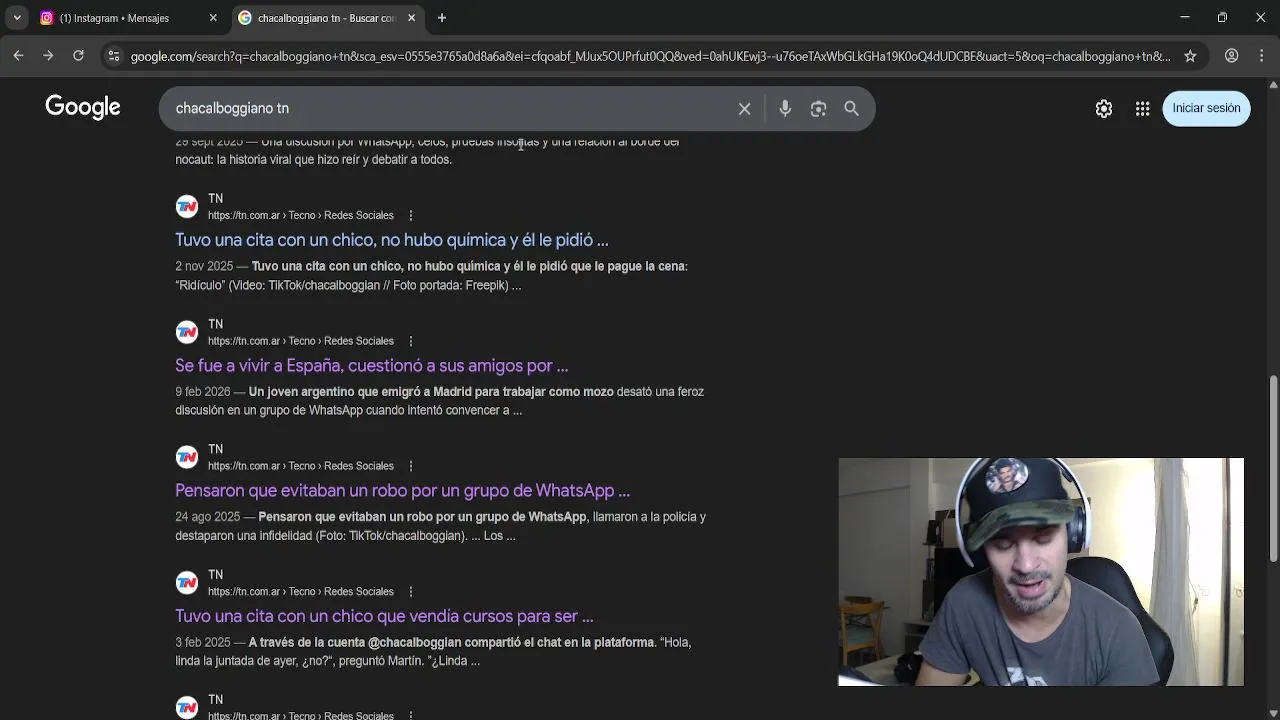Click TN favicon above the 'no hubo química' result
The image size is (1280, 720).
click(187, 207)
